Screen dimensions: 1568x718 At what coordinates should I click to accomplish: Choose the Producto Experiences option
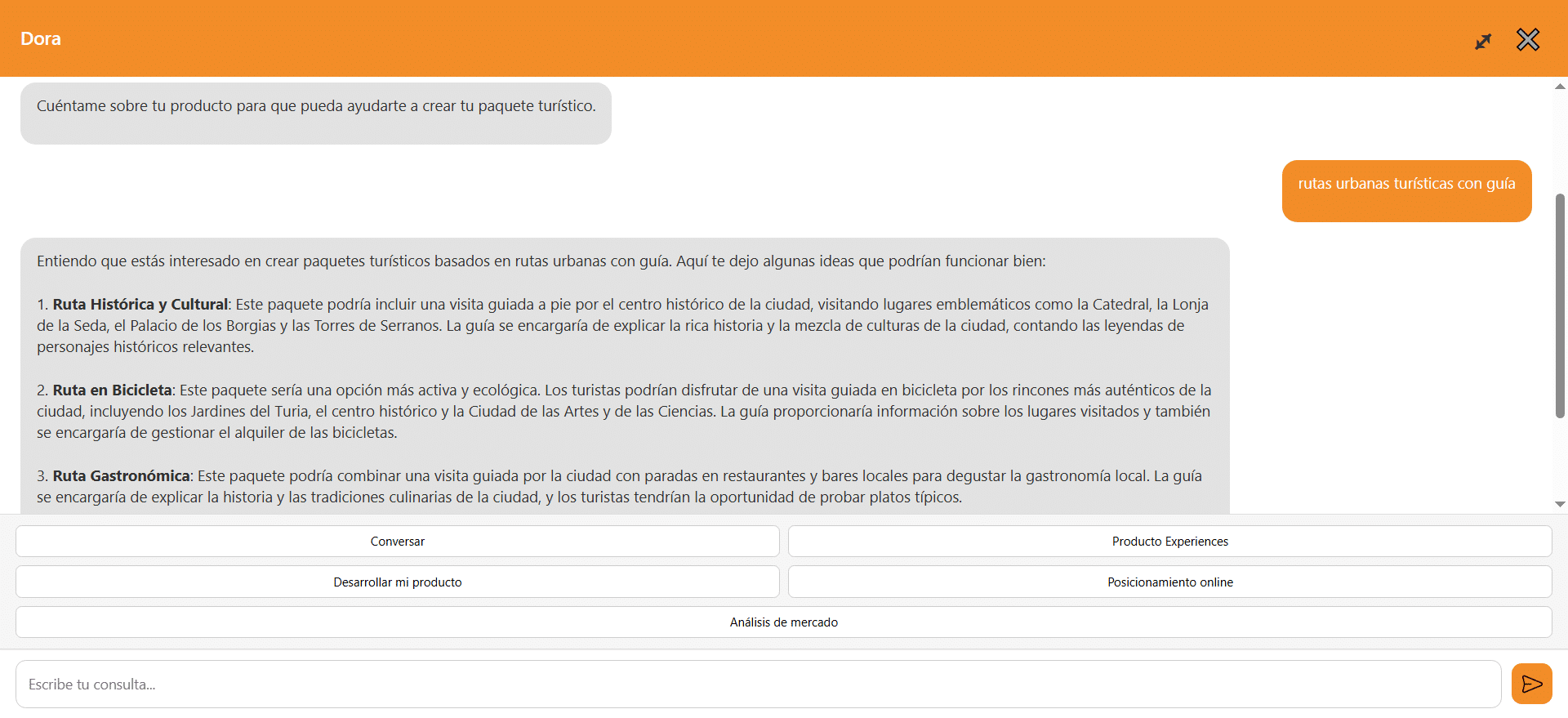point(1169,542)
